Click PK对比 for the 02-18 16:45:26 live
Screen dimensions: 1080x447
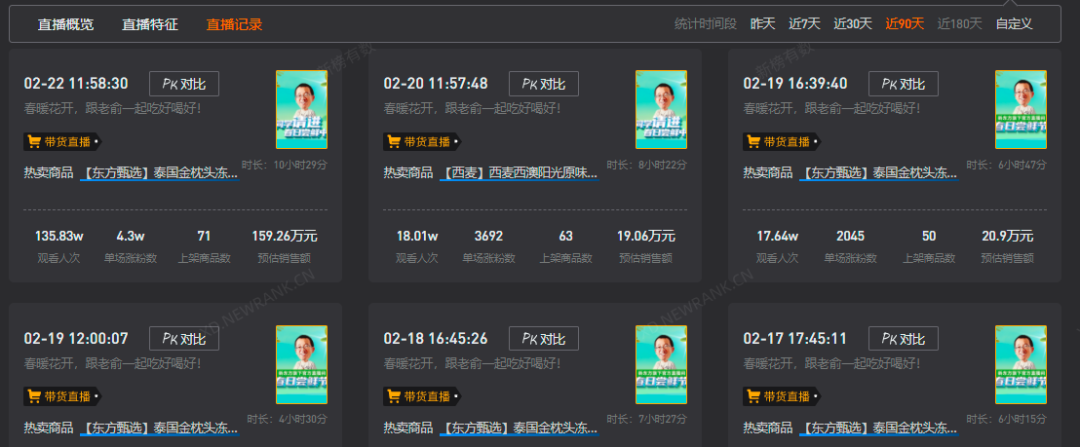[x=543, y=339]
